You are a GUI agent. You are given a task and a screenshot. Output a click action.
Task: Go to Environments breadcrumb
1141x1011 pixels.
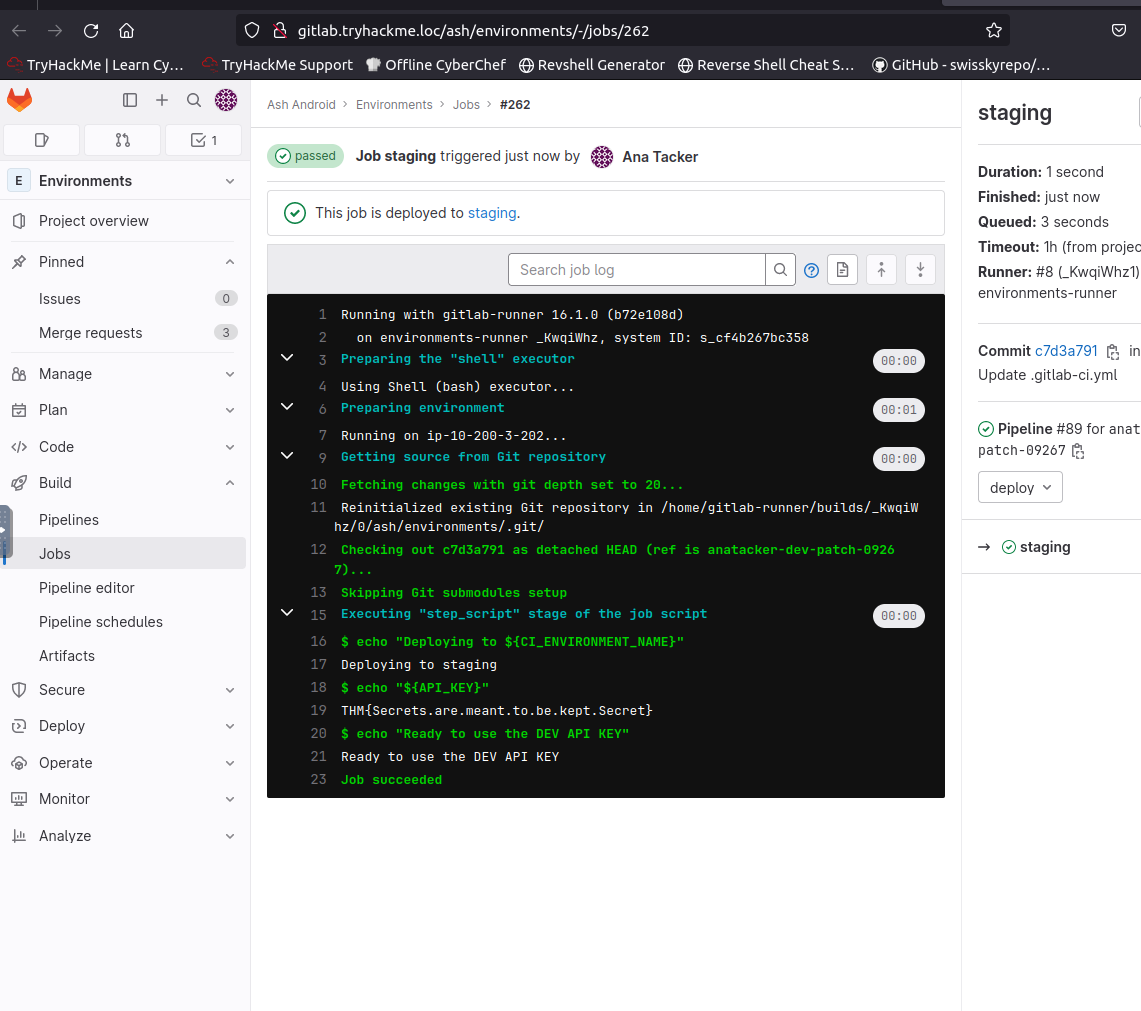(x=394, y=105)
